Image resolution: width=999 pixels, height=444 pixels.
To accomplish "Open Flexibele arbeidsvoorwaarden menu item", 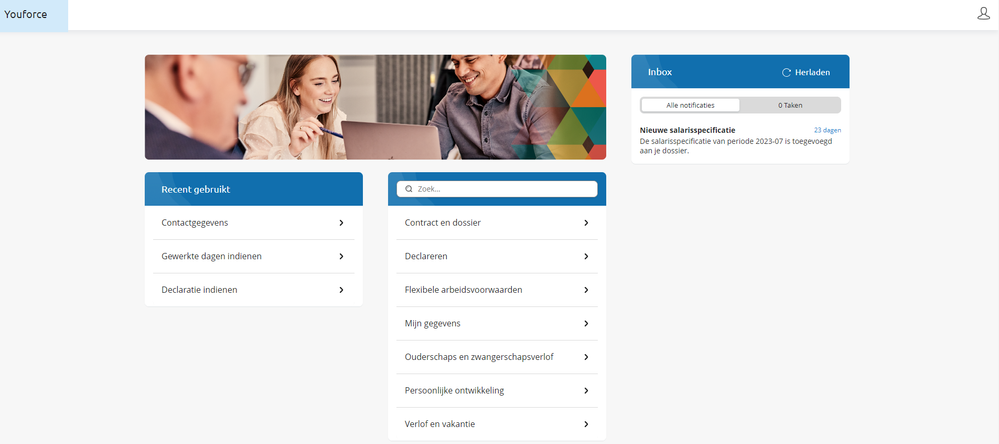I will 497,290.
